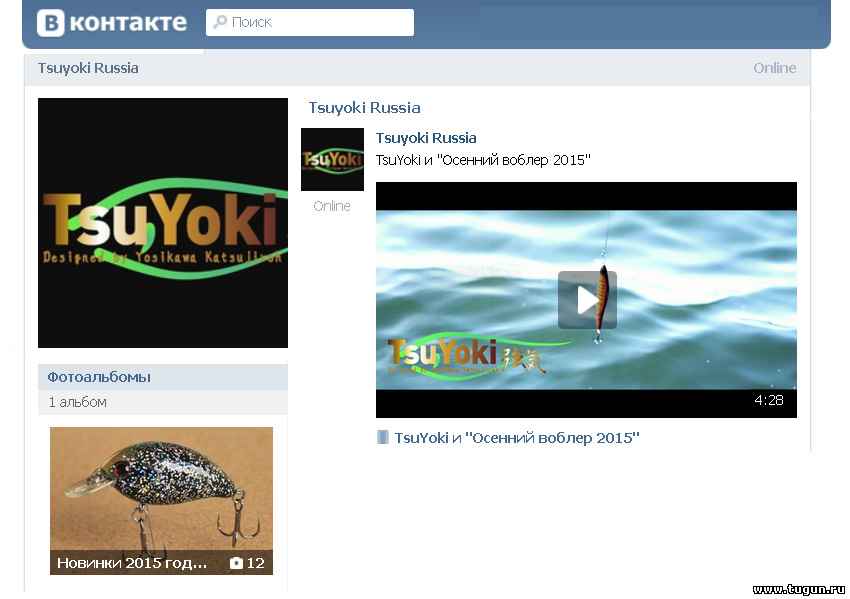The width and height of the screenshot is (850, 599).
Task: Click the Online status in the top bar
Action: click(x=774, y=68)
